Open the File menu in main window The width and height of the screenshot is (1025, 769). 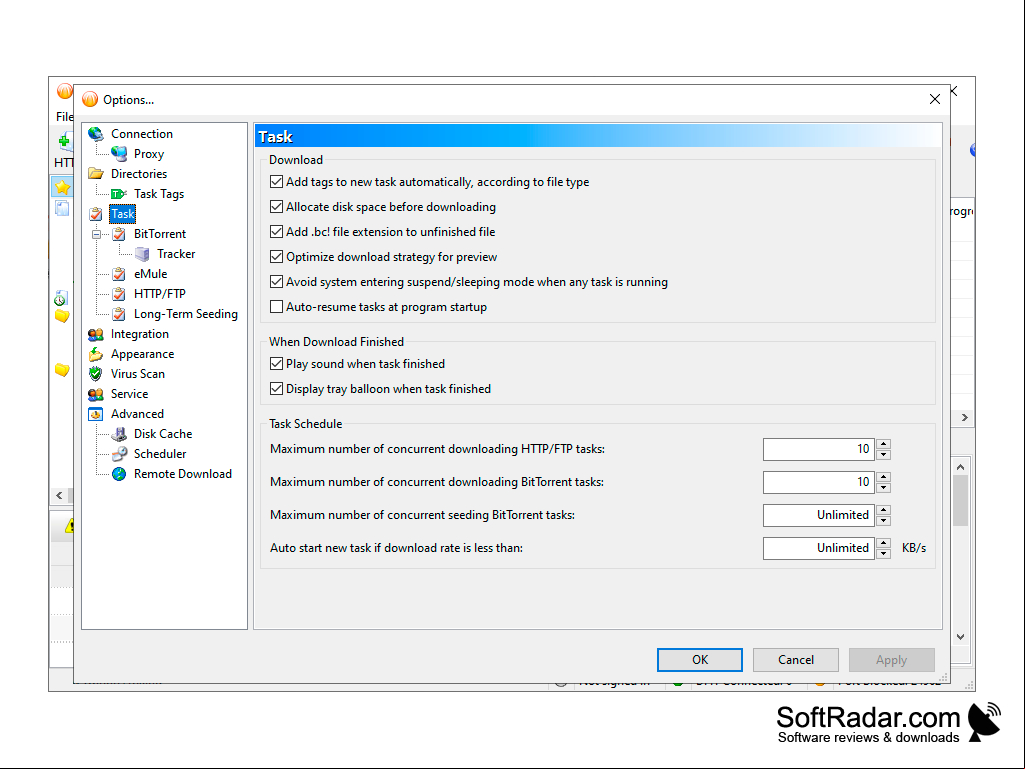pyautogui.click(x=64, y=116)
